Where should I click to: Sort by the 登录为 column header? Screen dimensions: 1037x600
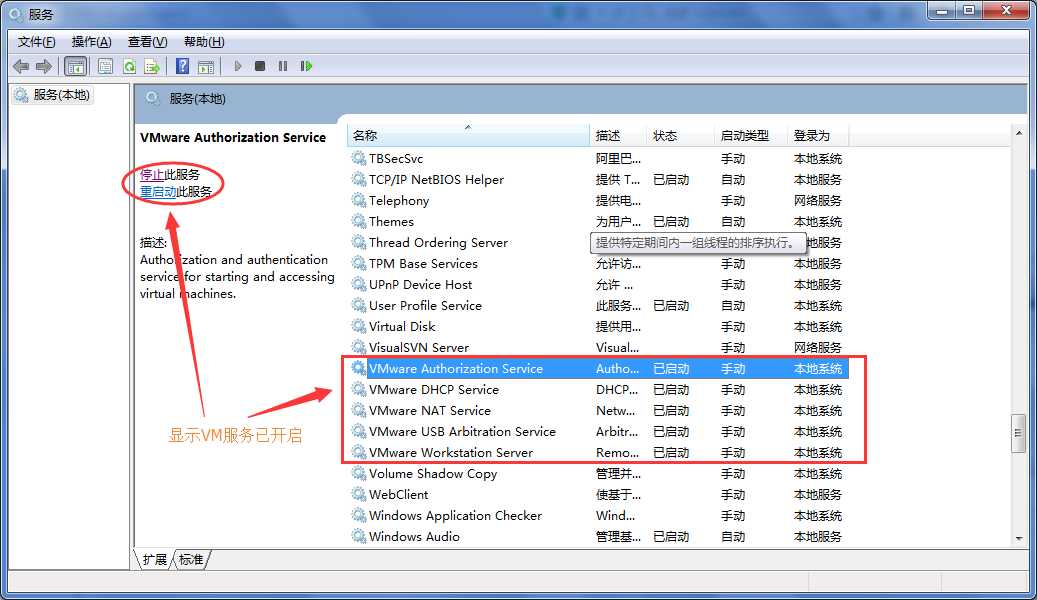click(817, 136)
